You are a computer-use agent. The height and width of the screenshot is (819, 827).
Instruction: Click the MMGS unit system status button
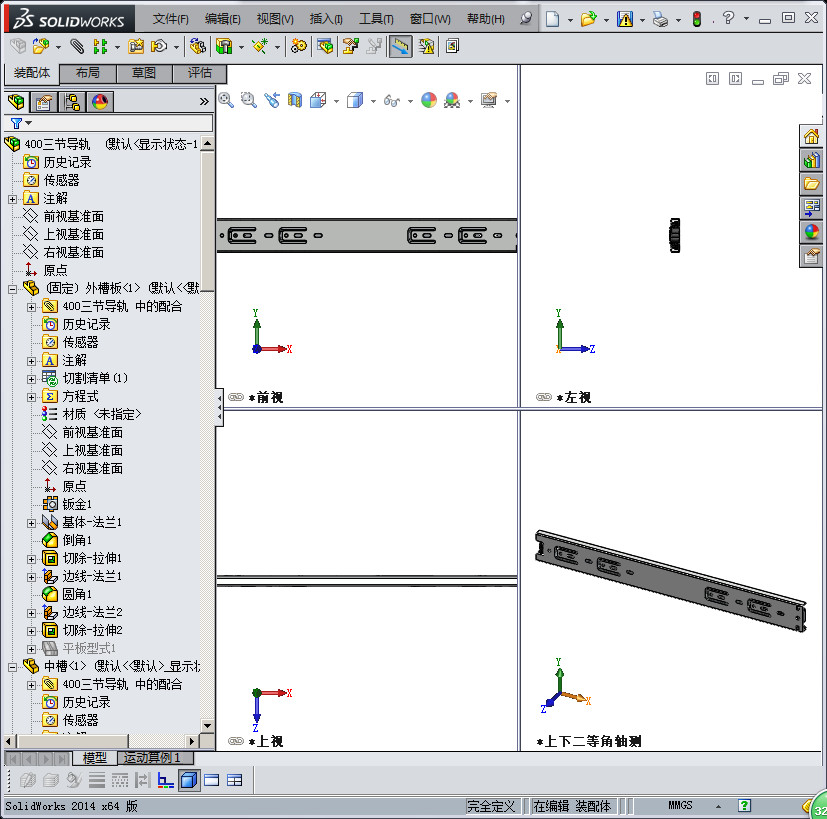click(x=680, y=805)
